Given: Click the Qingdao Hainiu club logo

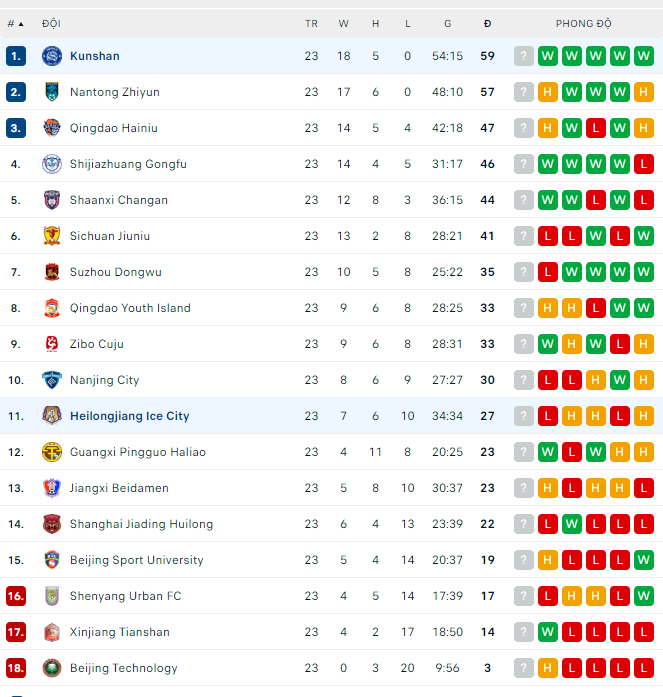Looking at the screenshot, I should [52, 128].
